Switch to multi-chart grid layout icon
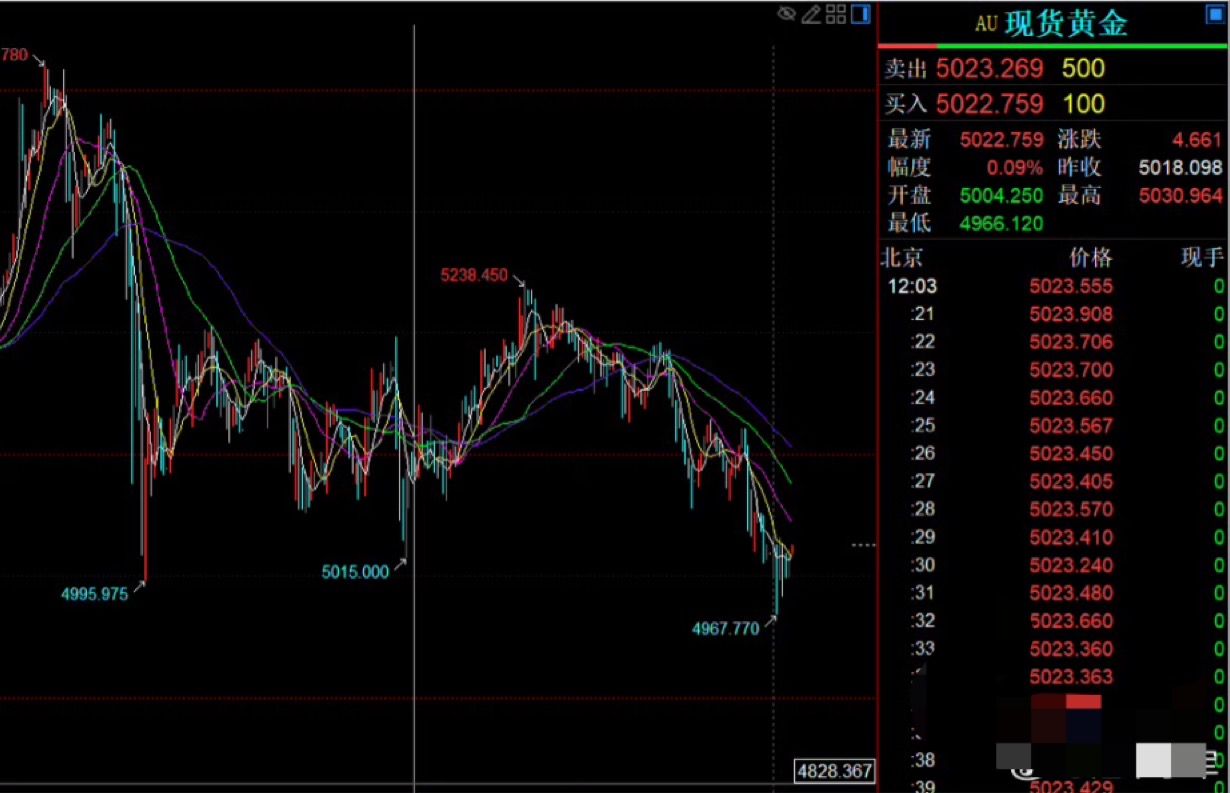 (835, 14)
